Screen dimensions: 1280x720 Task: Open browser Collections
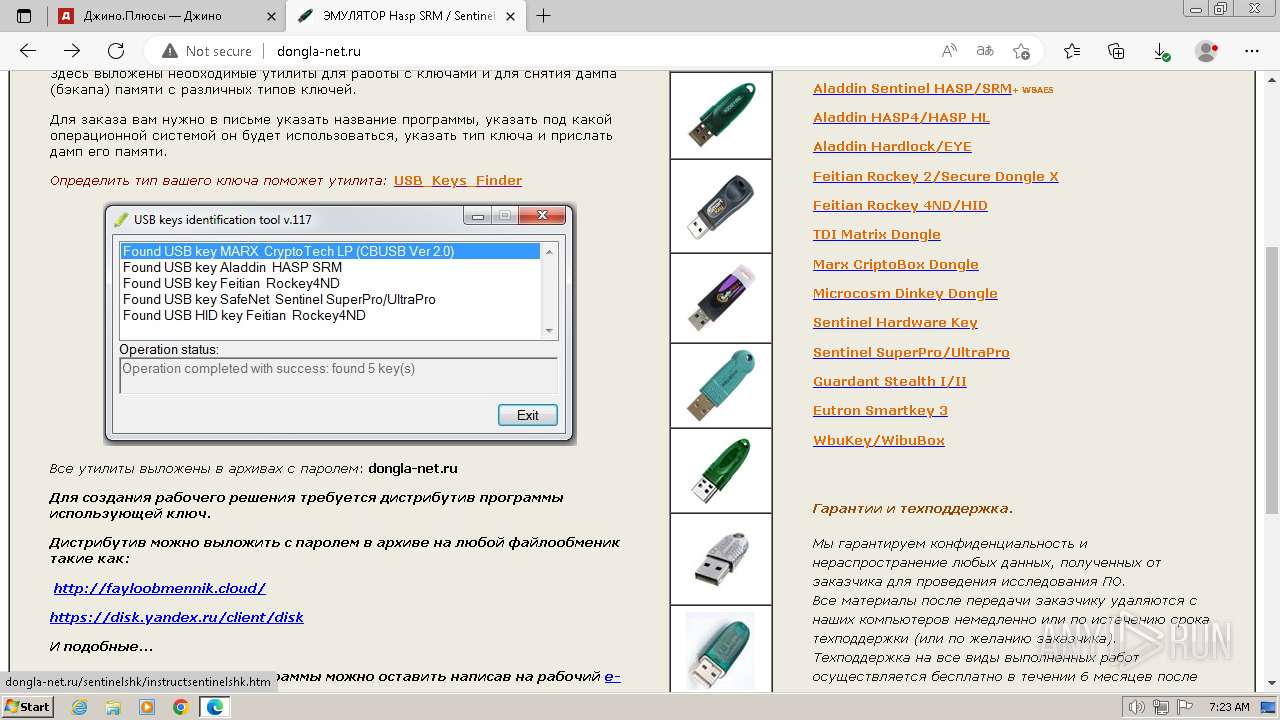tap(1116, 51)
